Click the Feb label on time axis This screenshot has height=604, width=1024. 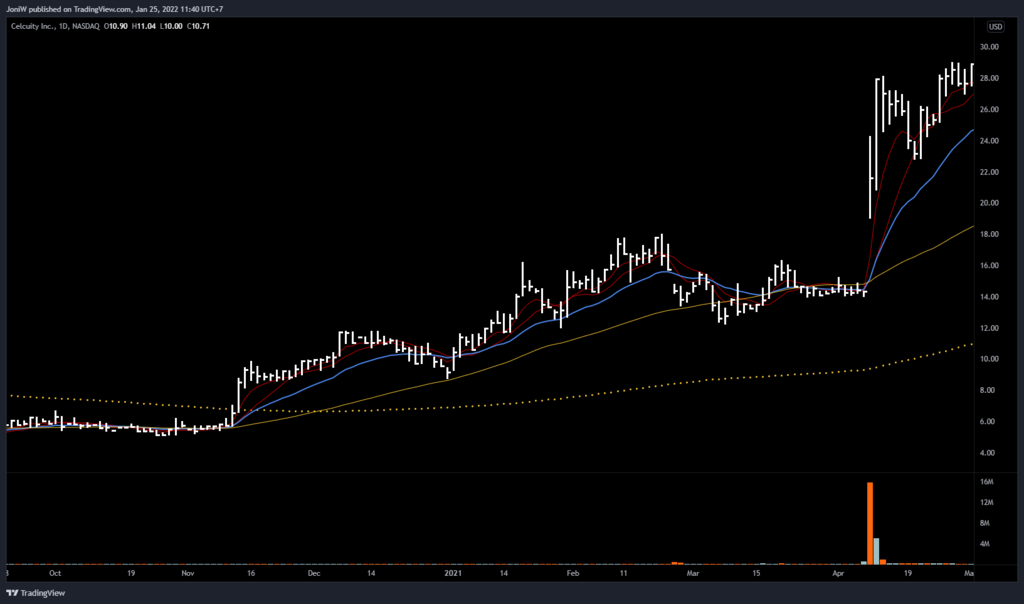(x=573, y=575)
